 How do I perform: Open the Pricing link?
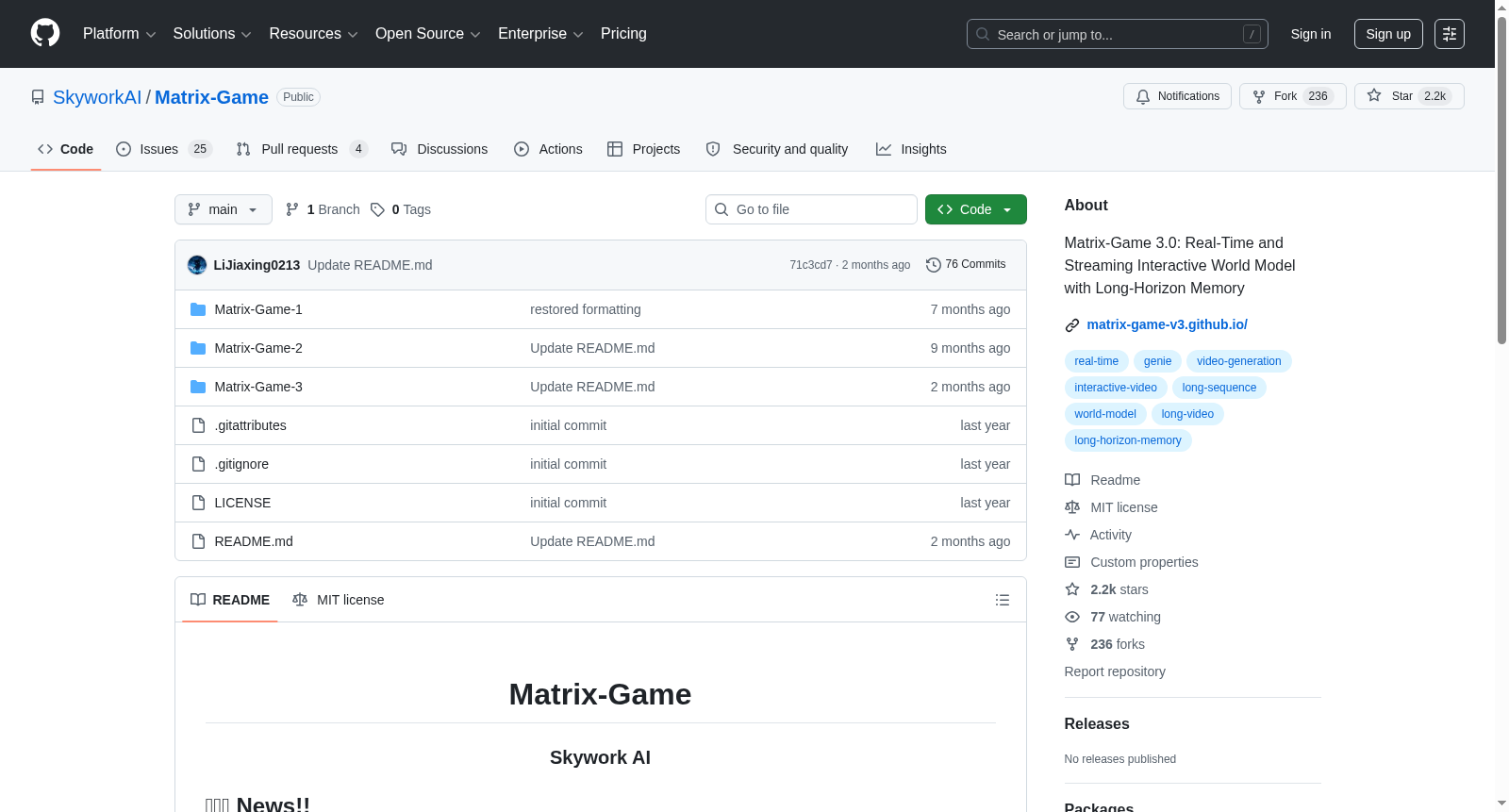[623, 34]
